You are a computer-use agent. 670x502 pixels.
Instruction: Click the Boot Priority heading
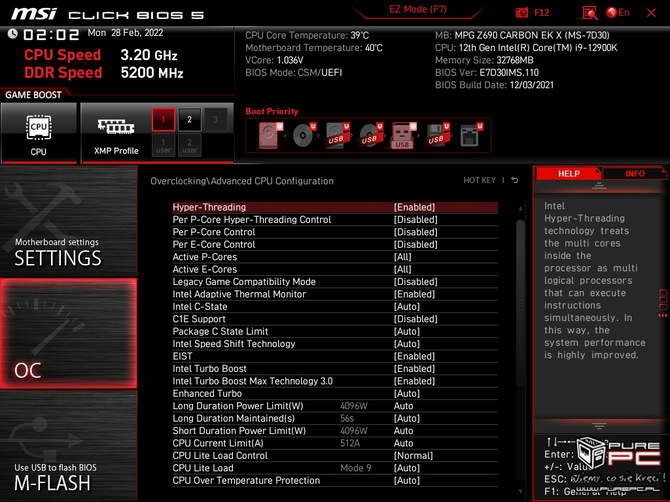[272, 111]
